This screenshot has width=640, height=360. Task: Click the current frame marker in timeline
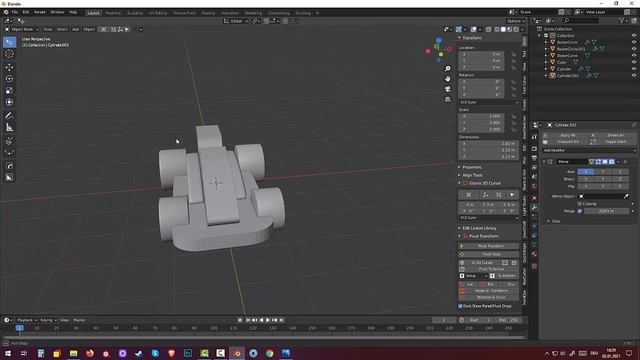point(19,328)
